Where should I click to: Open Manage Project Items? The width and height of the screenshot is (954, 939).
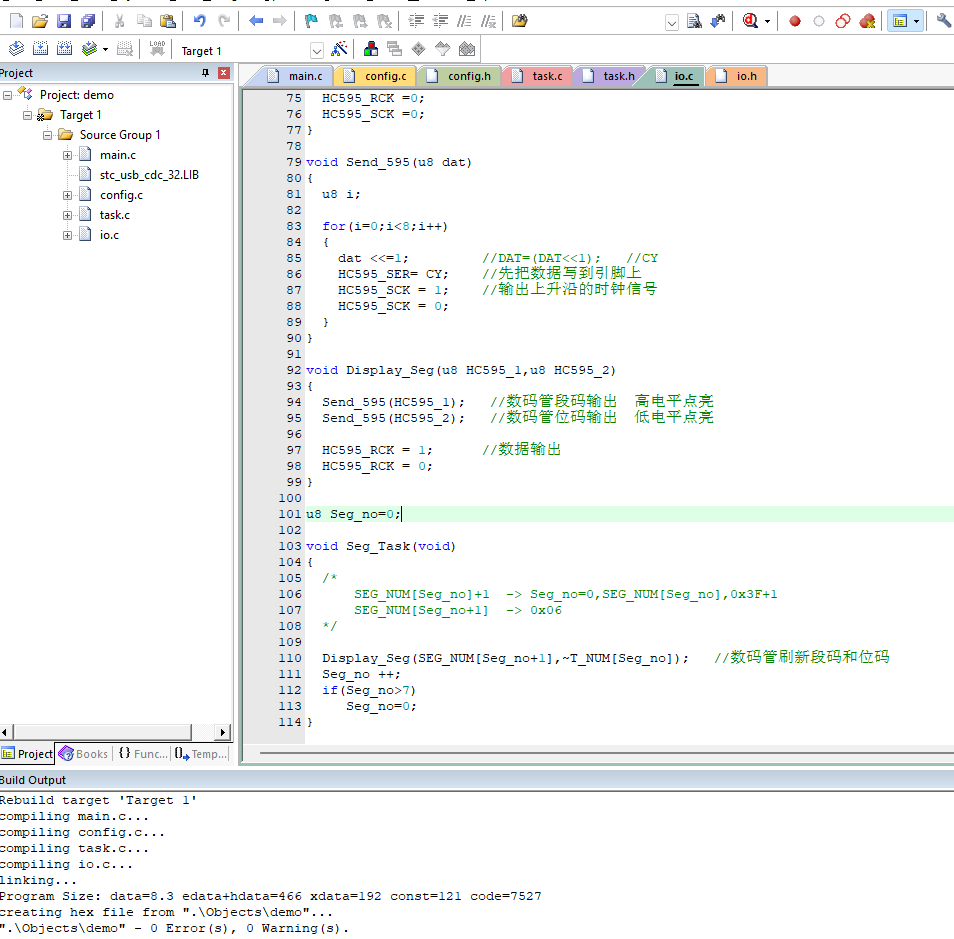point(371,49)
